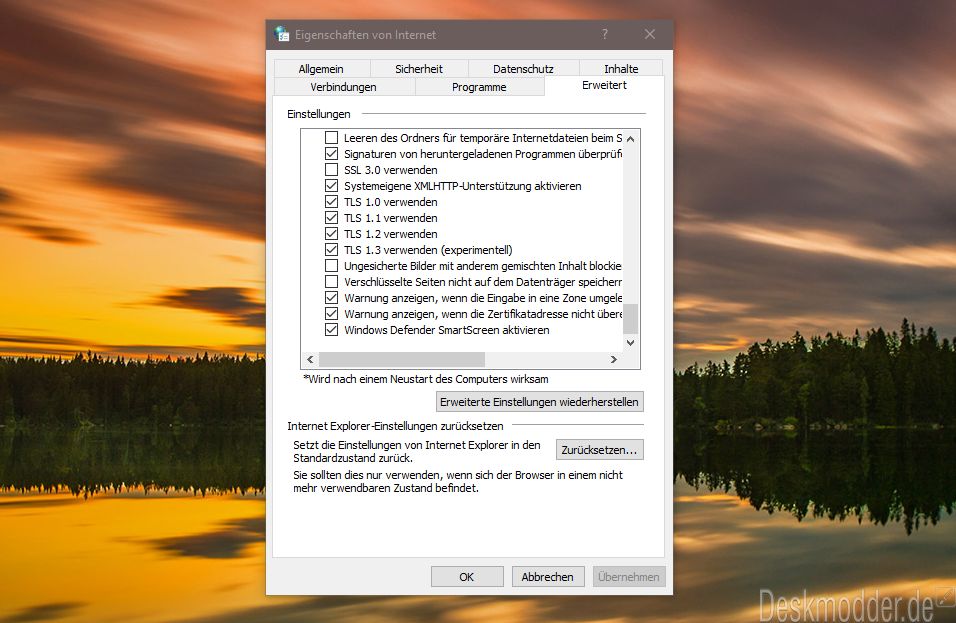Screen dimensions: 956x623
Task: Disable Windows Defender SmartScreen aktivieren
Action: click(331, 330)
